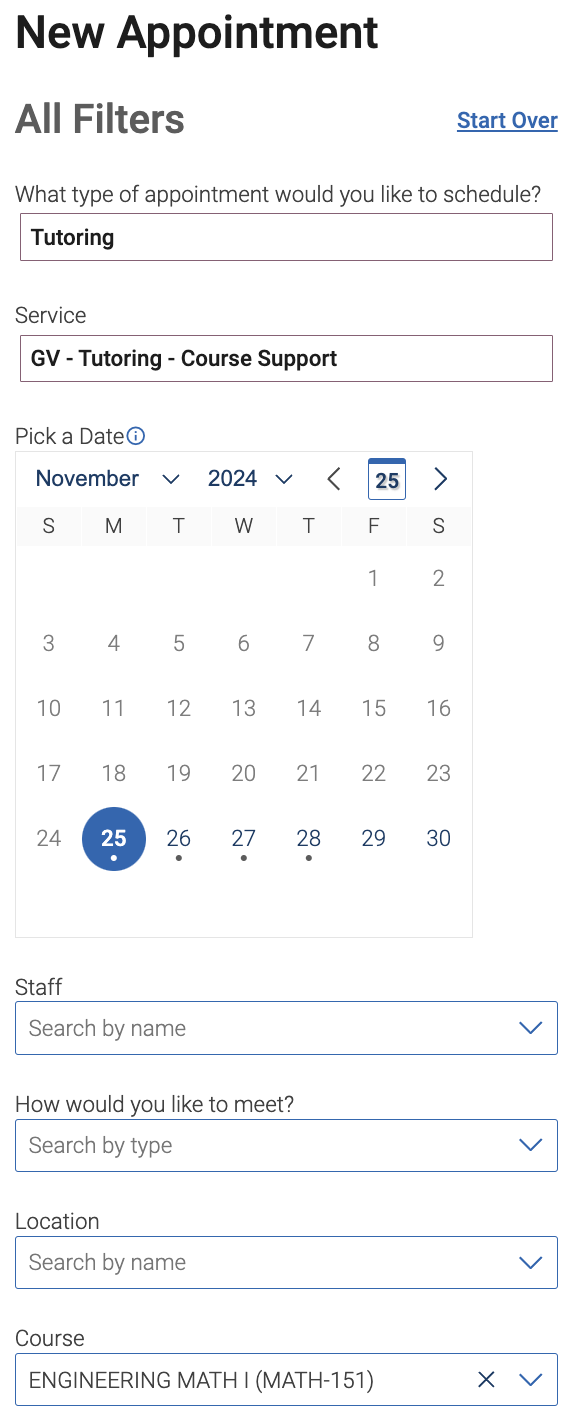The height and width of the screenshot is (1422, 580).
Task: Expand the Location dropdown chevron
Action: pyautogui.click(x=531, y=1262)
